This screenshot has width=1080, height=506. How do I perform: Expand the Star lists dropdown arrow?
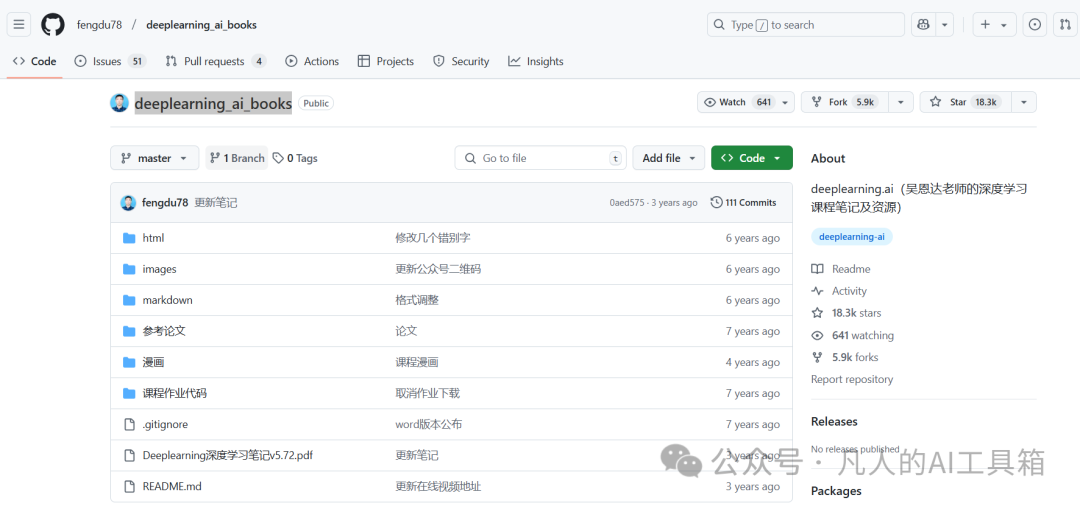coord(1024,102)
